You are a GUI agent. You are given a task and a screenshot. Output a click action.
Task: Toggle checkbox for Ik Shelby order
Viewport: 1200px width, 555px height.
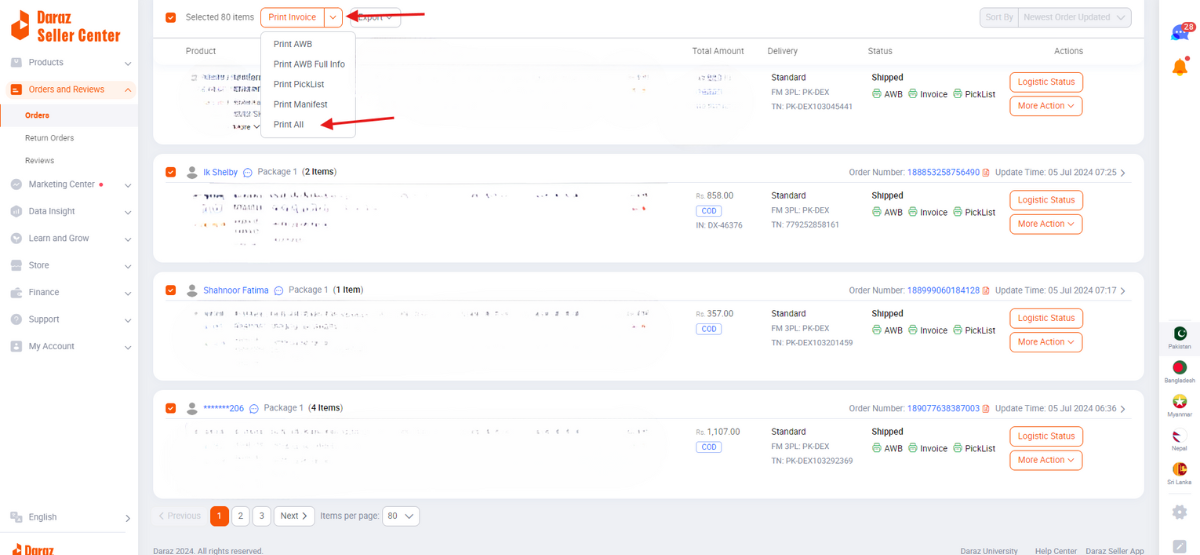tap(171, 172)
